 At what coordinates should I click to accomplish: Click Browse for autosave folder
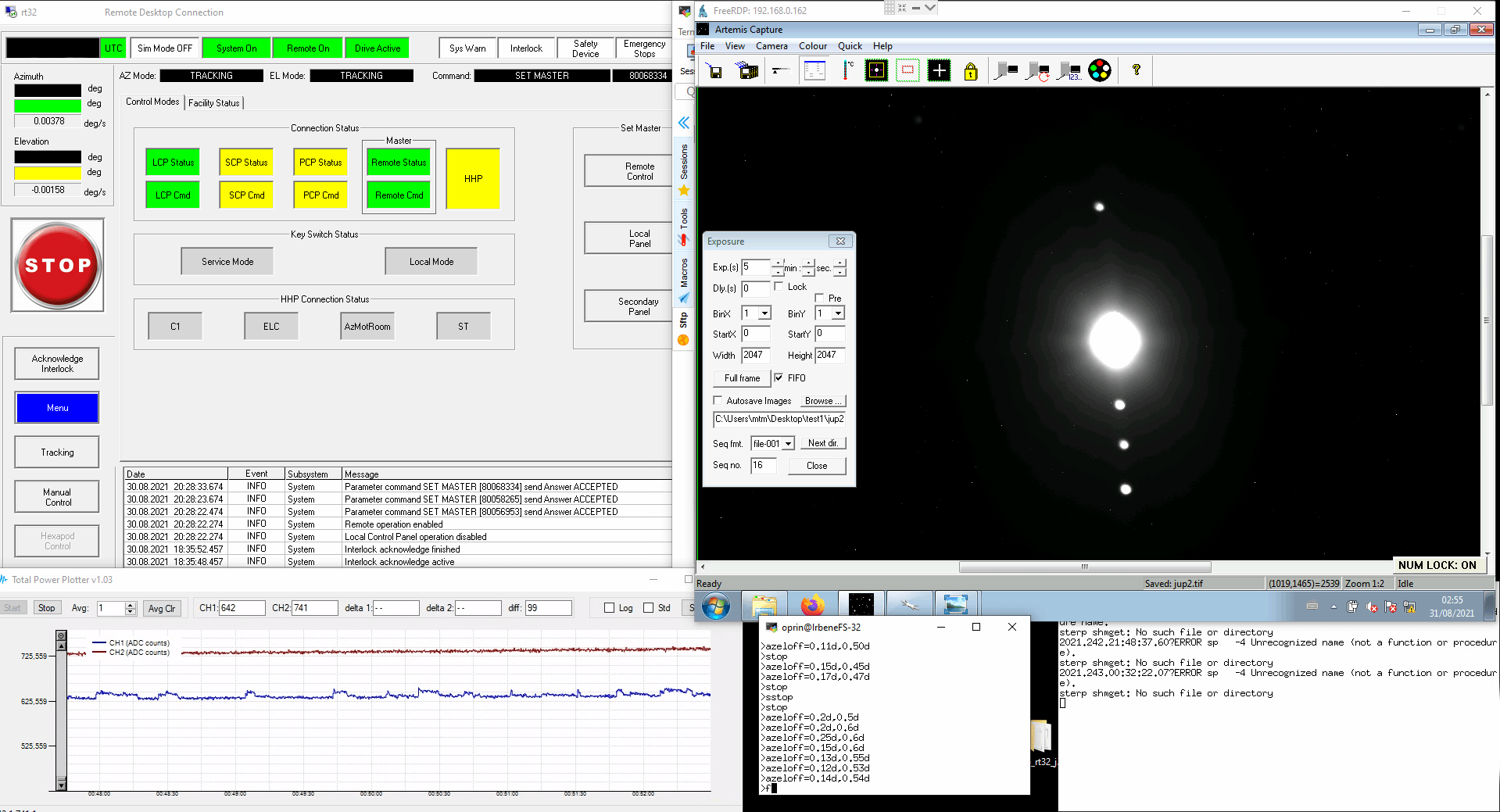[x=823, y=401]
